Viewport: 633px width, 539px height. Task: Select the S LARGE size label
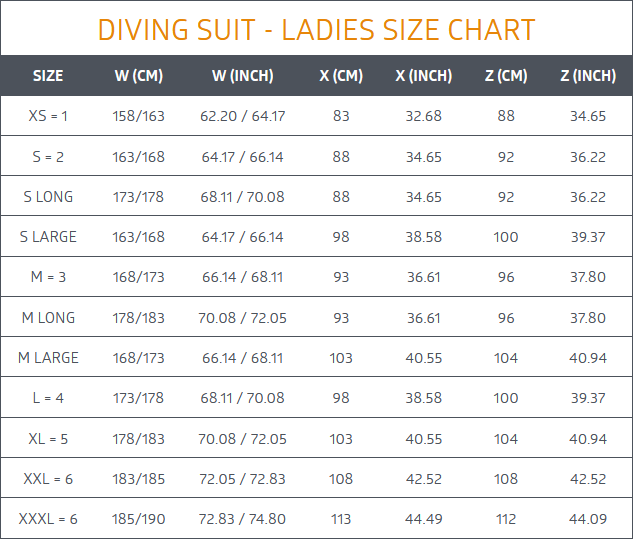point(48,237)
